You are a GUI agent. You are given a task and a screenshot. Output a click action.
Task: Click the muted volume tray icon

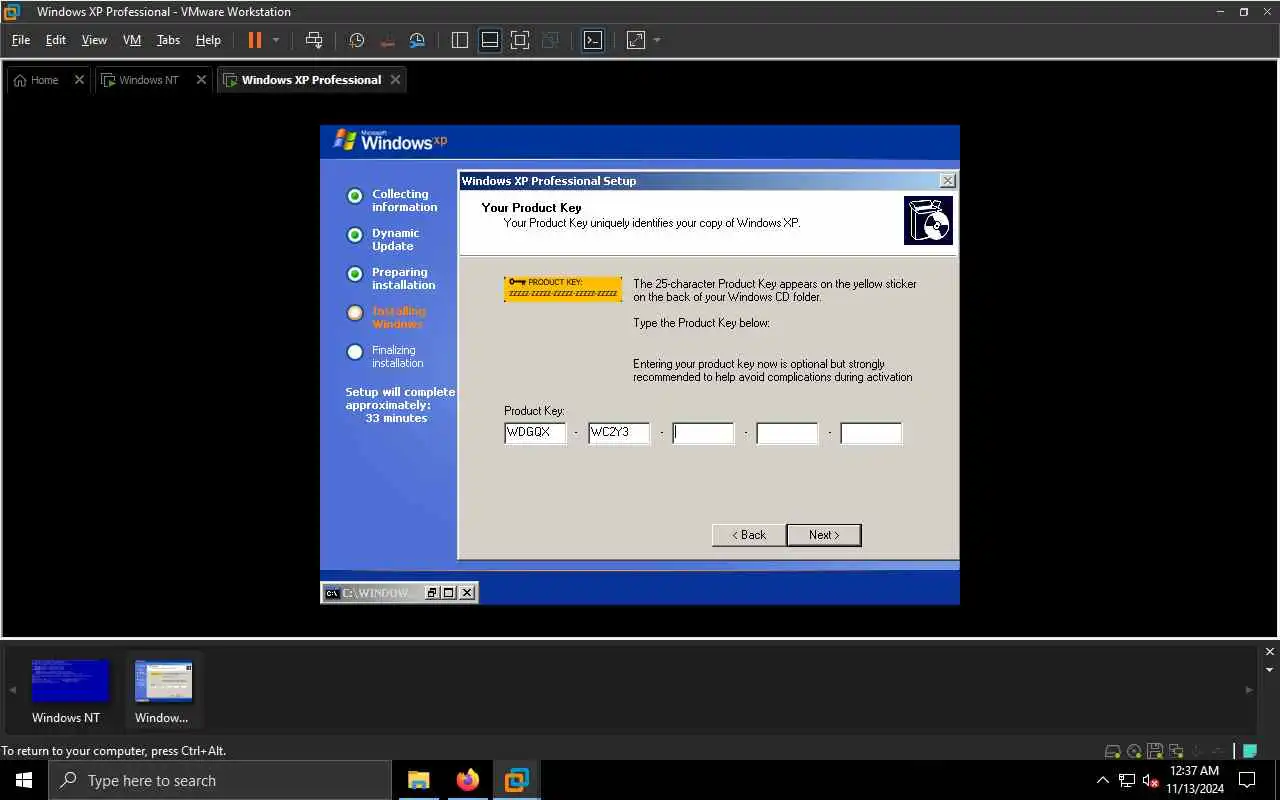[1150, 780]
